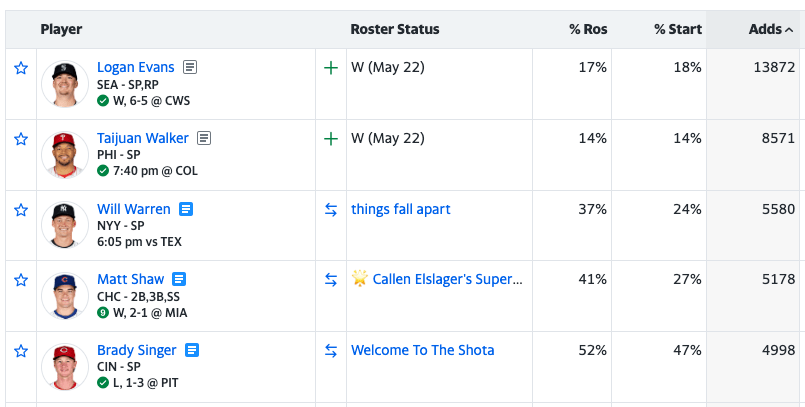Click Brady Singer's headshot photo
This screenshot has width=805, height=407.
click(65, 366)
